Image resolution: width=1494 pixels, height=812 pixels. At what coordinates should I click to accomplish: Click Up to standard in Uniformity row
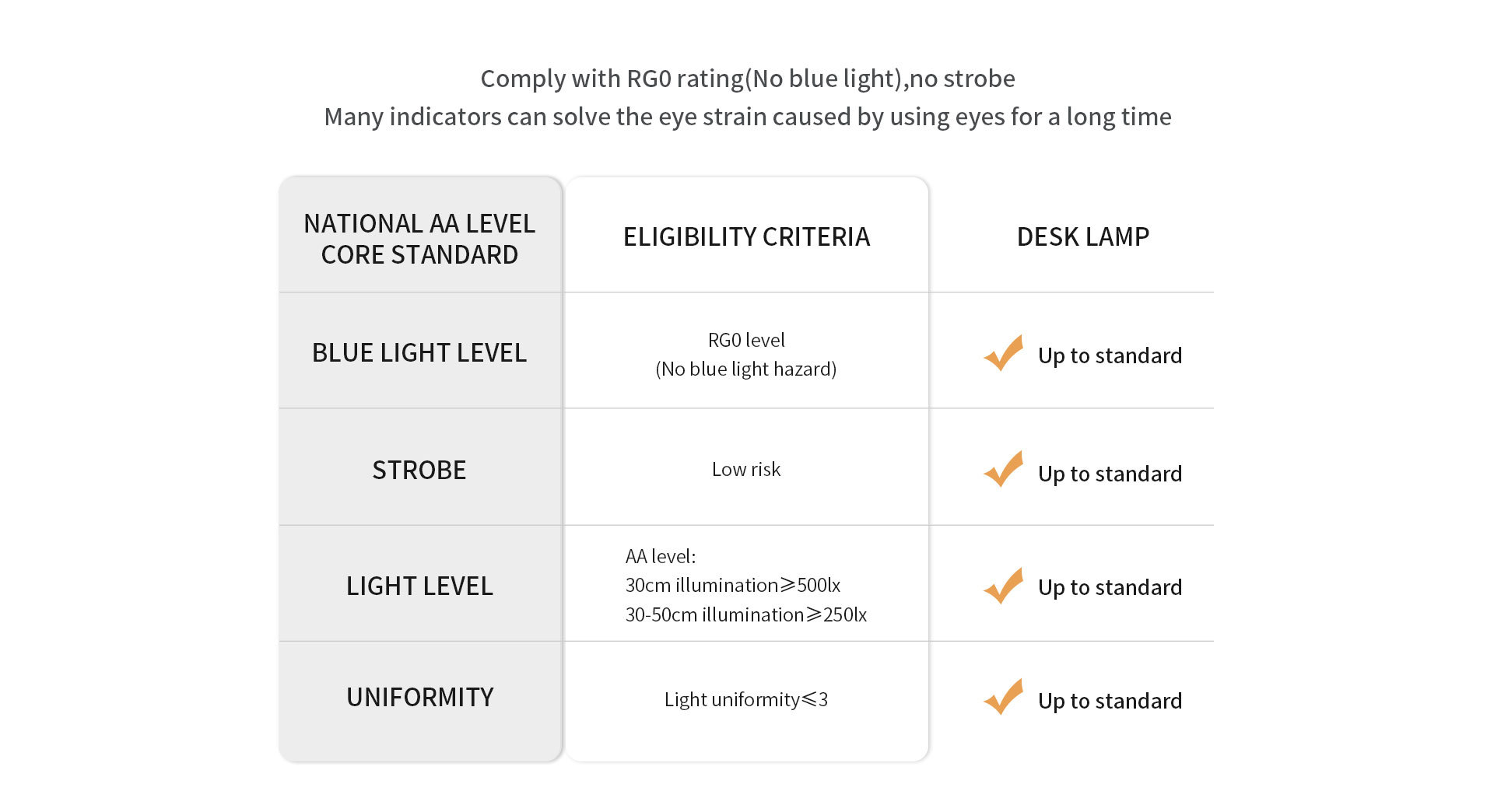point(1110,701)
